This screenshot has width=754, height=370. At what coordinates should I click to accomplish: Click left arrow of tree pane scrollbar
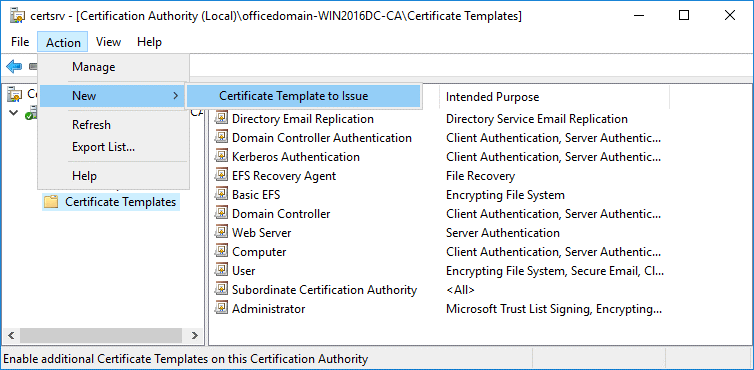pyautogui.click(x=12, y=335)
